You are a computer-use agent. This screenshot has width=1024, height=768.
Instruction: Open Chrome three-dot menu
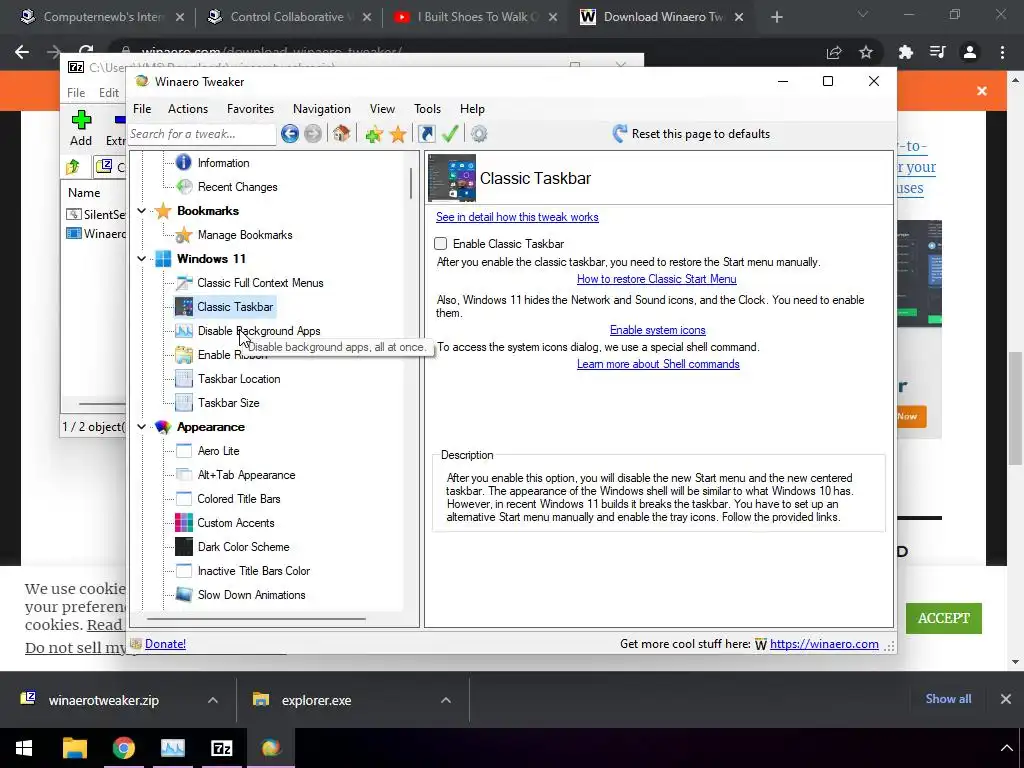tap(1002, 52)
